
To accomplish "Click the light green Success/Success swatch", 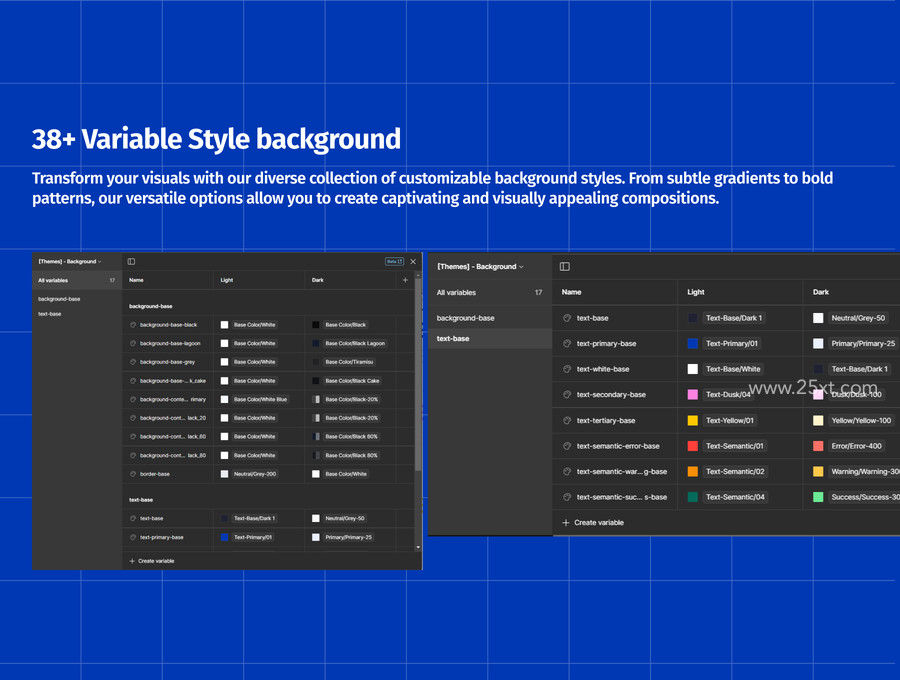I will (x=818, y=497).
